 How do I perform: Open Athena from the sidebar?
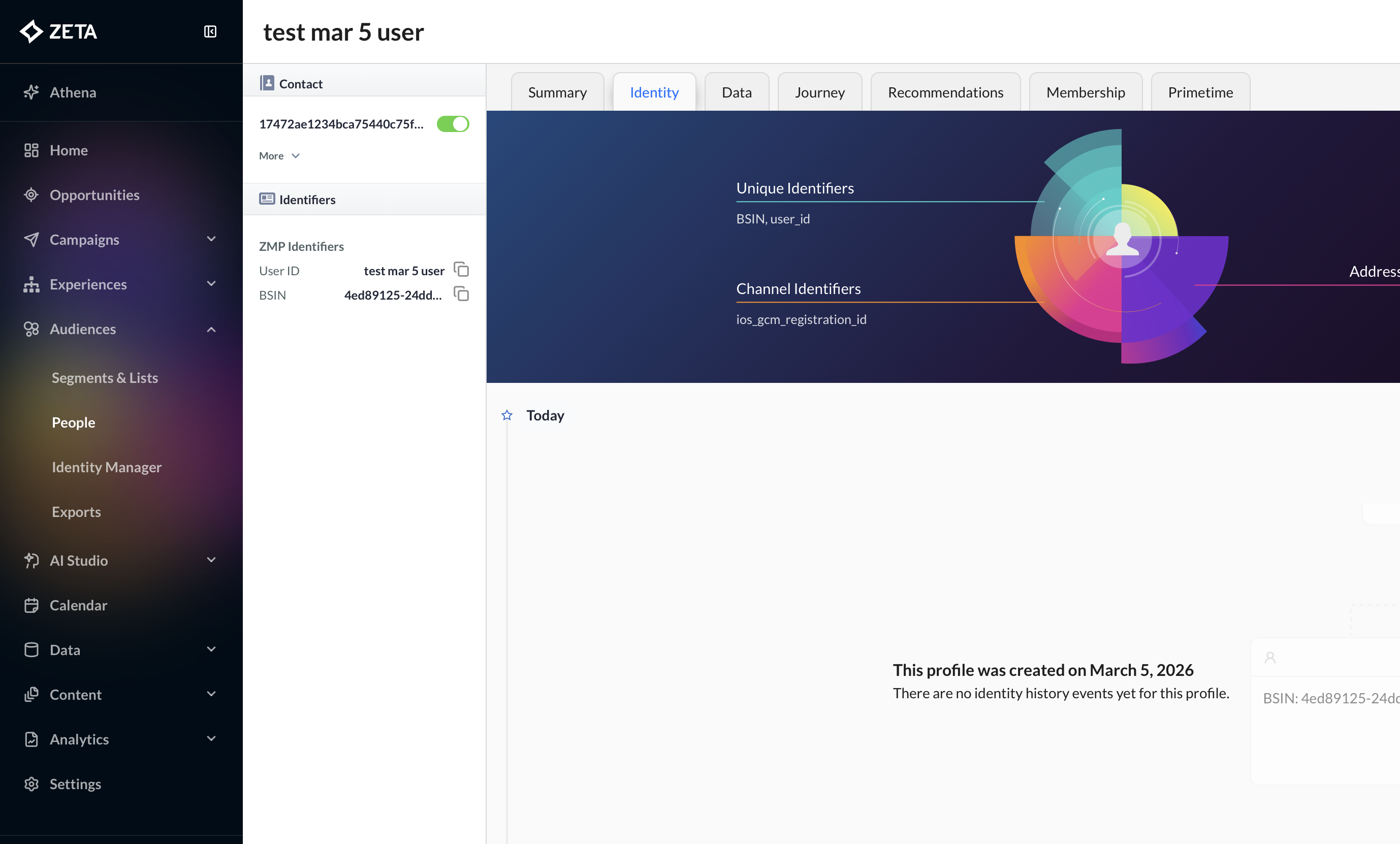pos(73,92)
